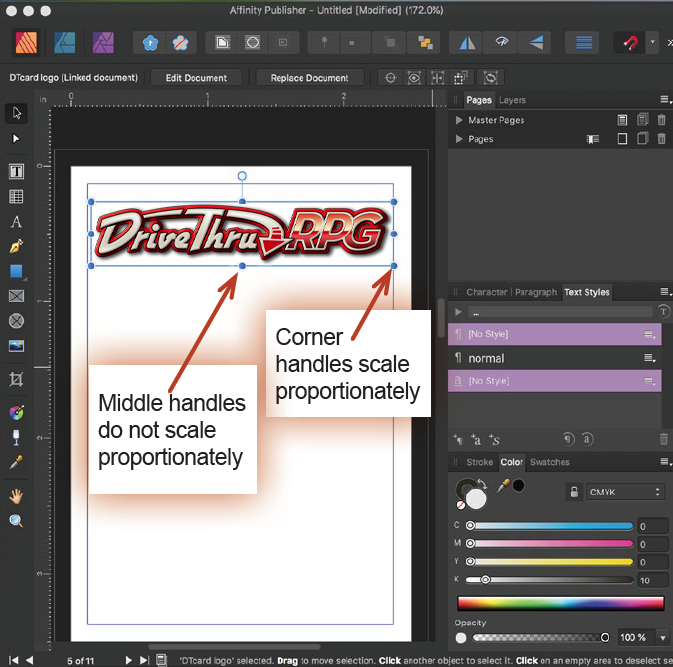Switch to the Photo persona icon

[102, 43]
